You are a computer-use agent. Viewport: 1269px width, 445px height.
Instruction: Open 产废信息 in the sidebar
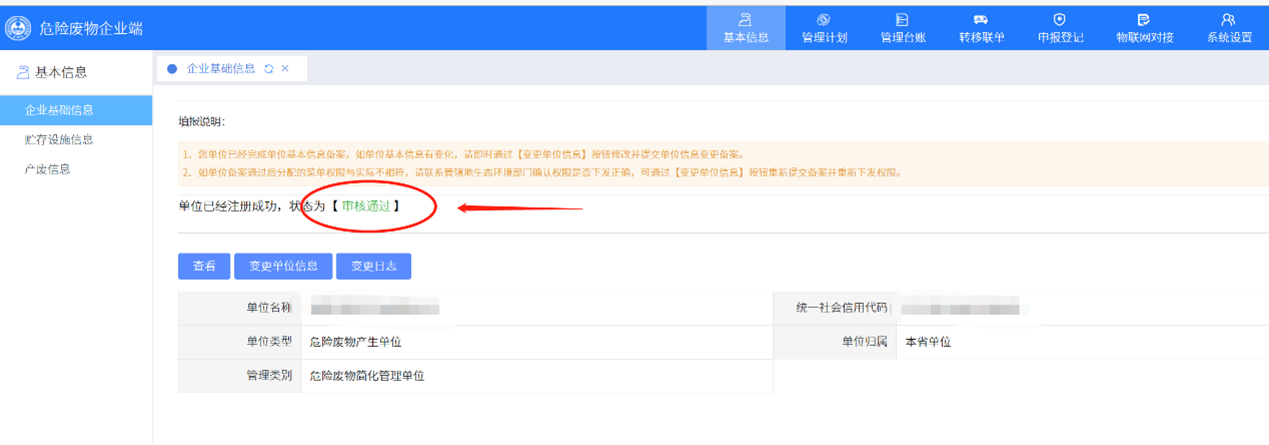47,169
